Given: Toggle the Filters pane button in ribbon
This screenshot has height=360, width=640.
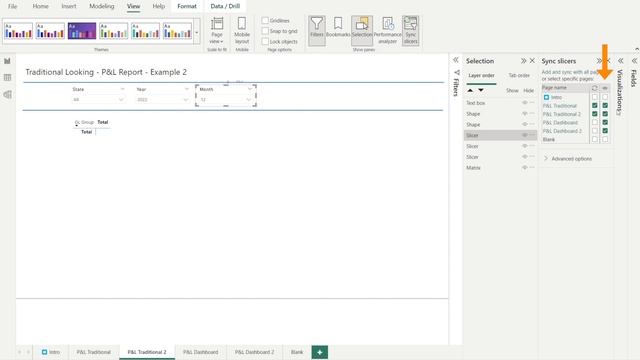Looking at the screenshot, I should click(316, 31).
